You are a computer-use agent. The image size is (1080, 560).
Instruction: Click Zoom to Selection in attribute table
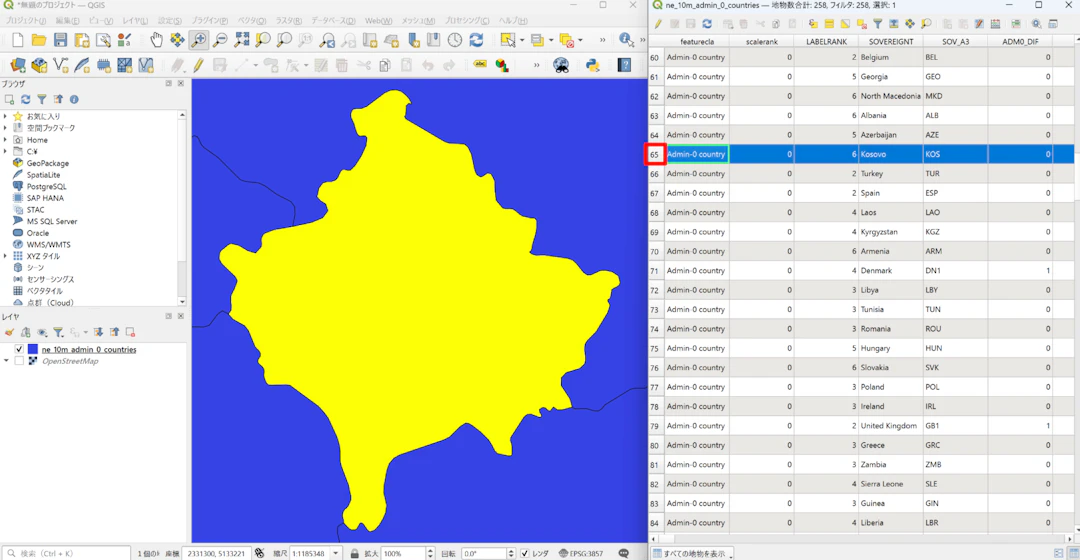point(926,24)
